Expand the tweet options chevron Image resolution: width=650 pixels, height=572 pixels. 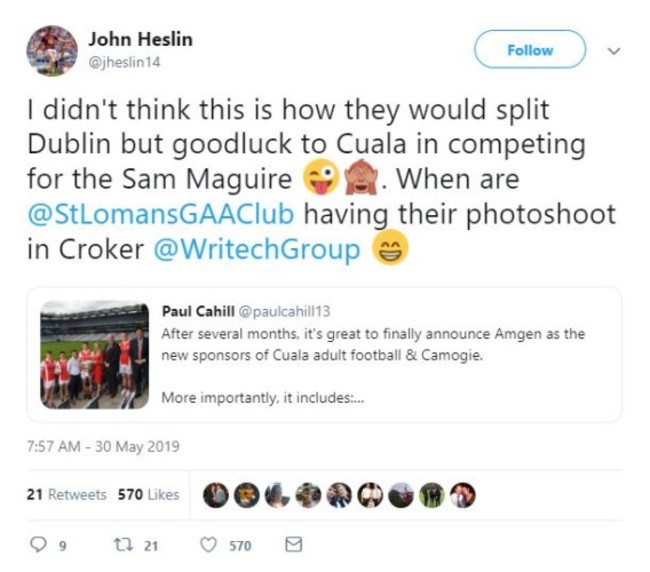click(614, 51)
